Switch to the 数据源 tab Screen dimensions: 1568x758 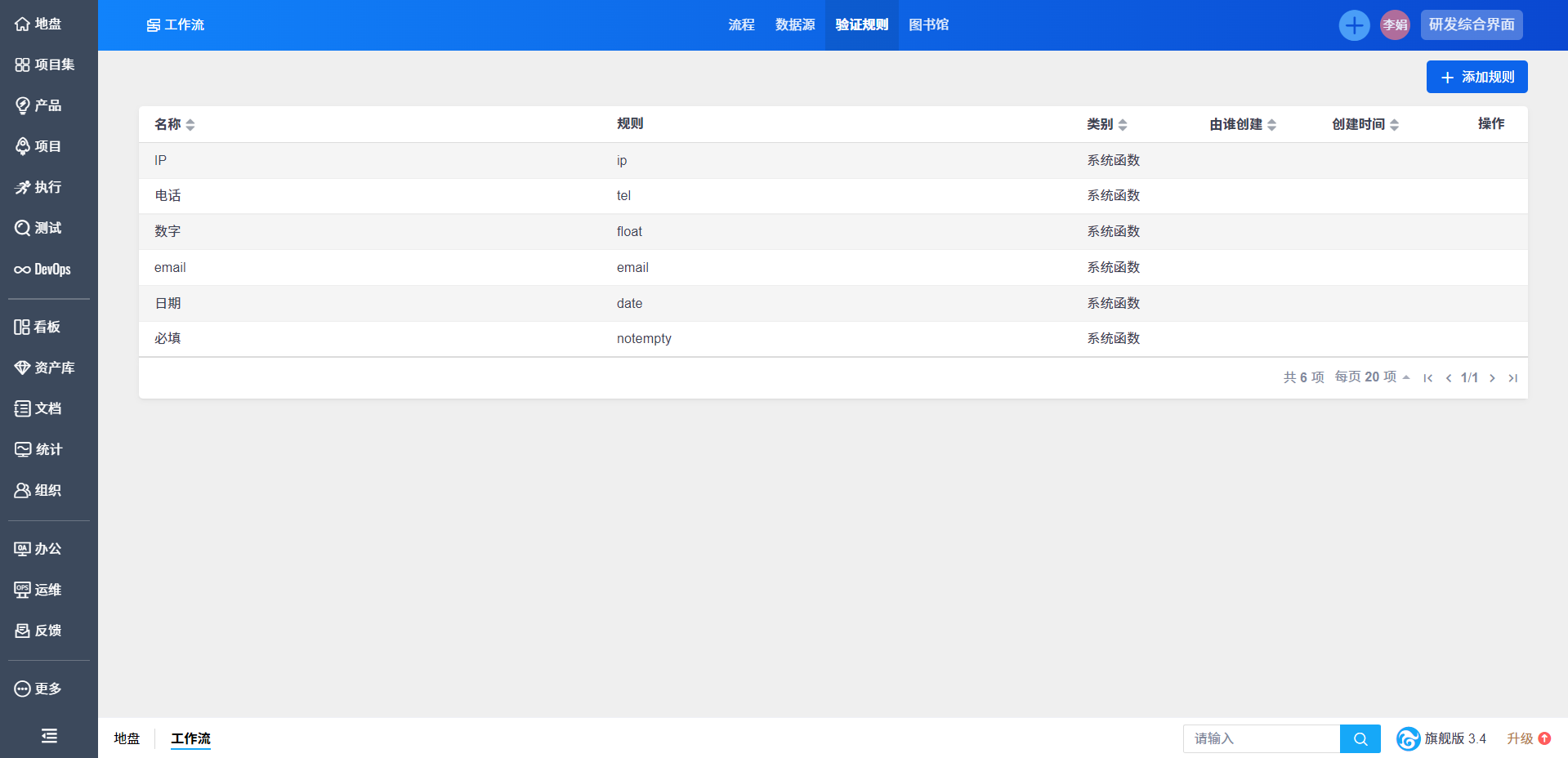tap(794, 25)
